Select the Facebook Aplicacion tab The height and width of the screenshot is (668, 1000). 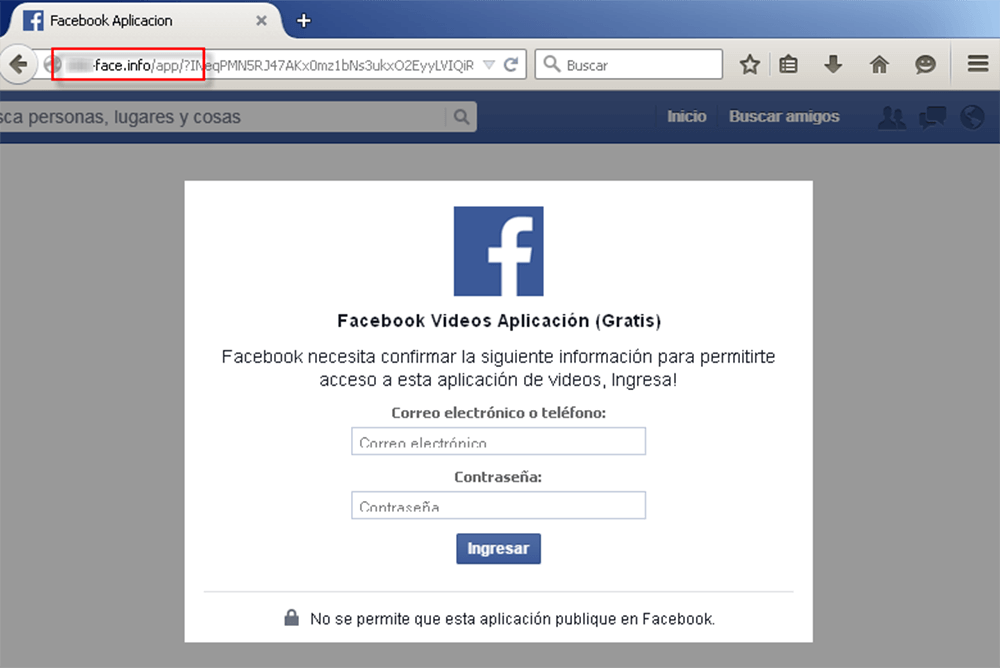point(143,20)
